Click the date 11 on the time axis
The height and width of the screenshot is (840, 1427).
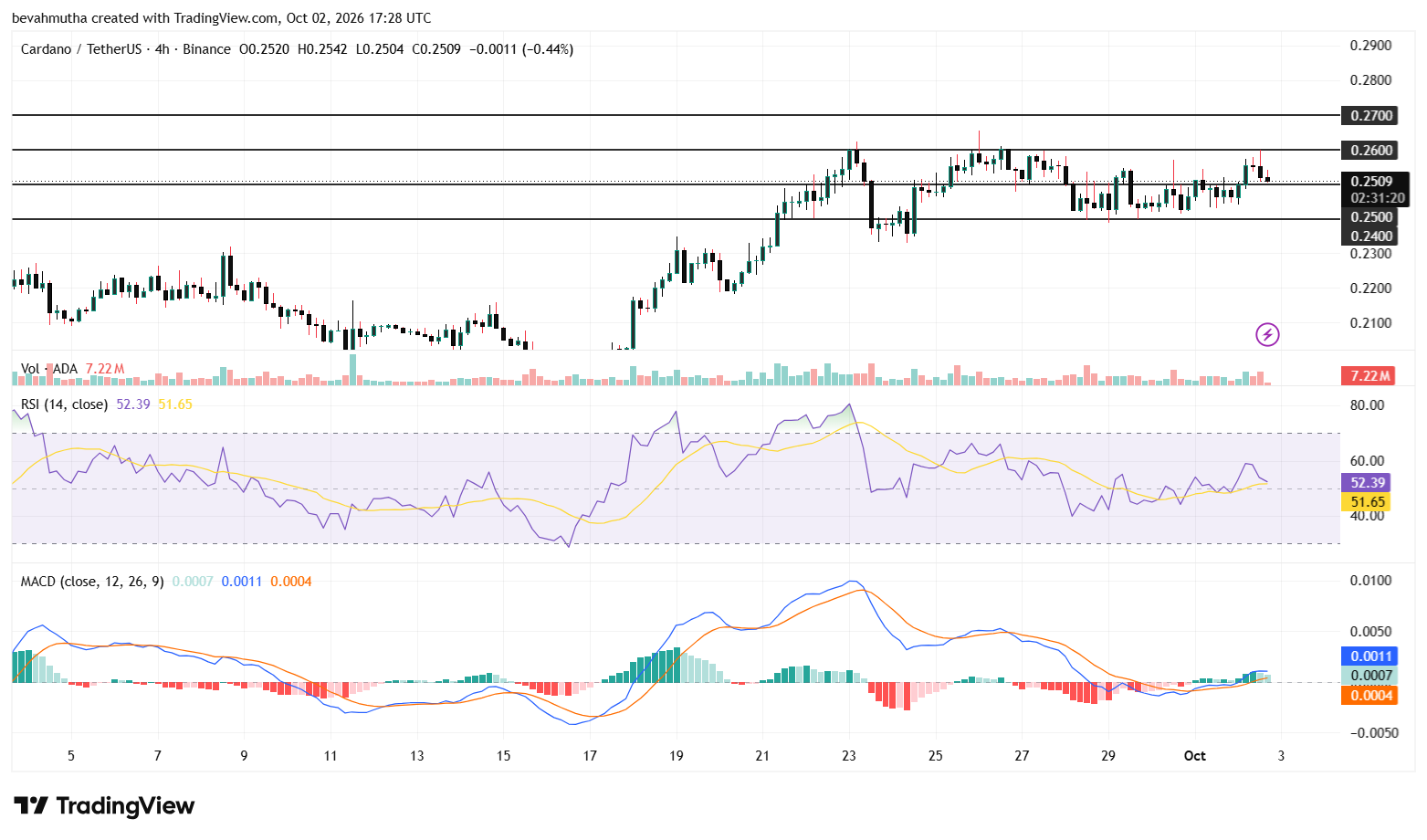click(331, 756)
